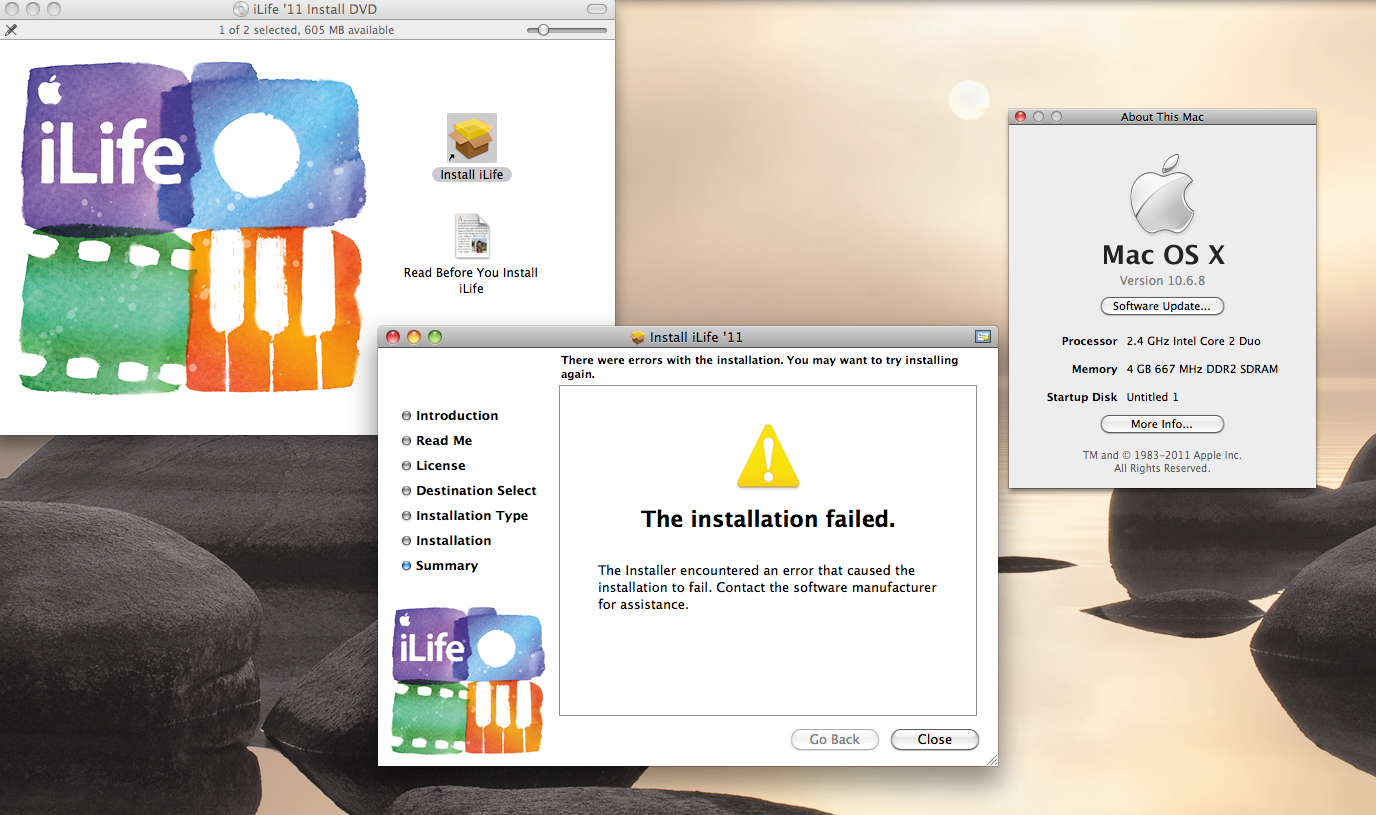This screenshot has width=1376, height=815.
Task: Click the "Version 10.6.8" text
Action: click(1162, 281)
